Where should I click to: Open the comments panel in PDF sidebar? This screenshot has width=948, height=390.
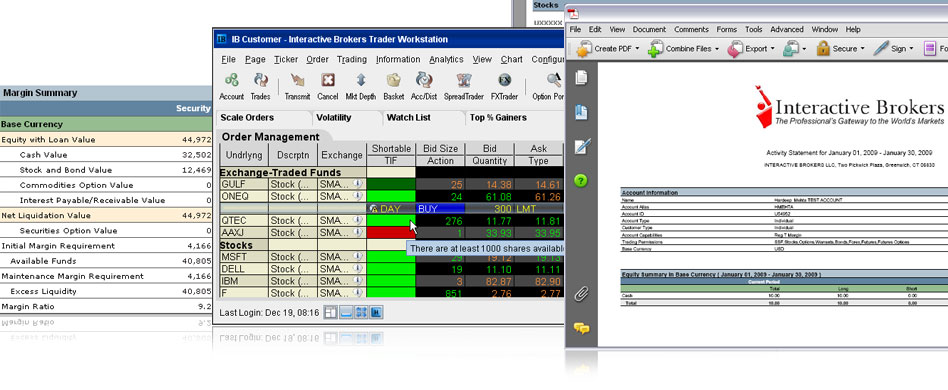click(581, 328)
